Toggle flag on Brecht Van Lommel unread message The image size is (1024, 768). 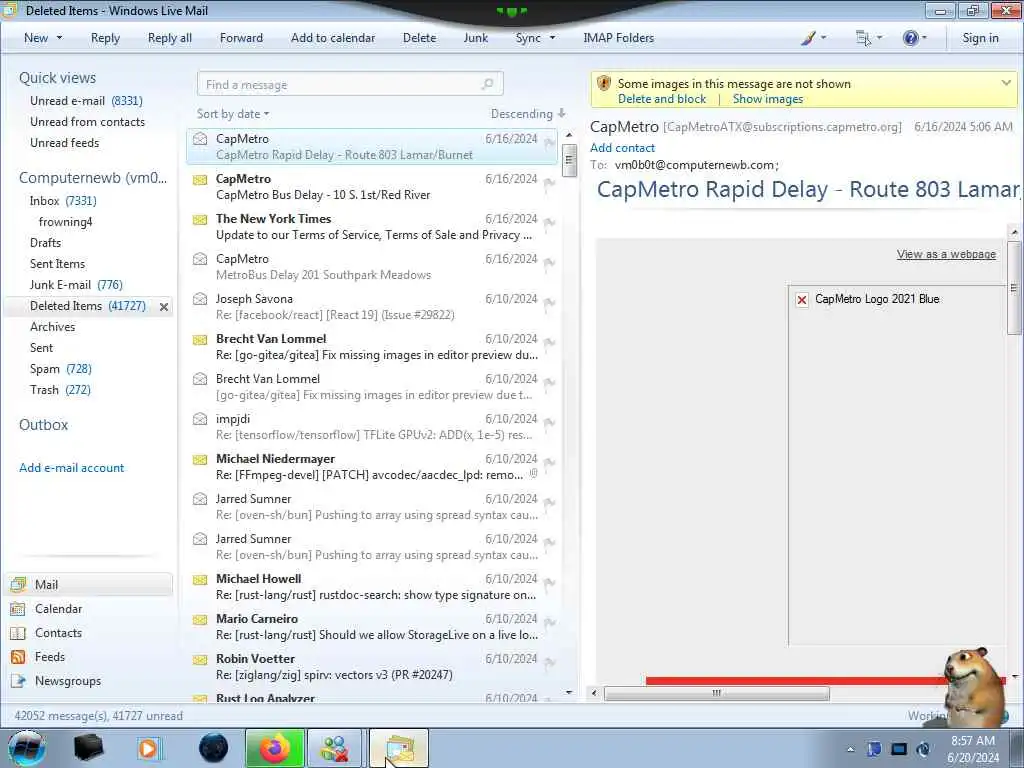549,342
